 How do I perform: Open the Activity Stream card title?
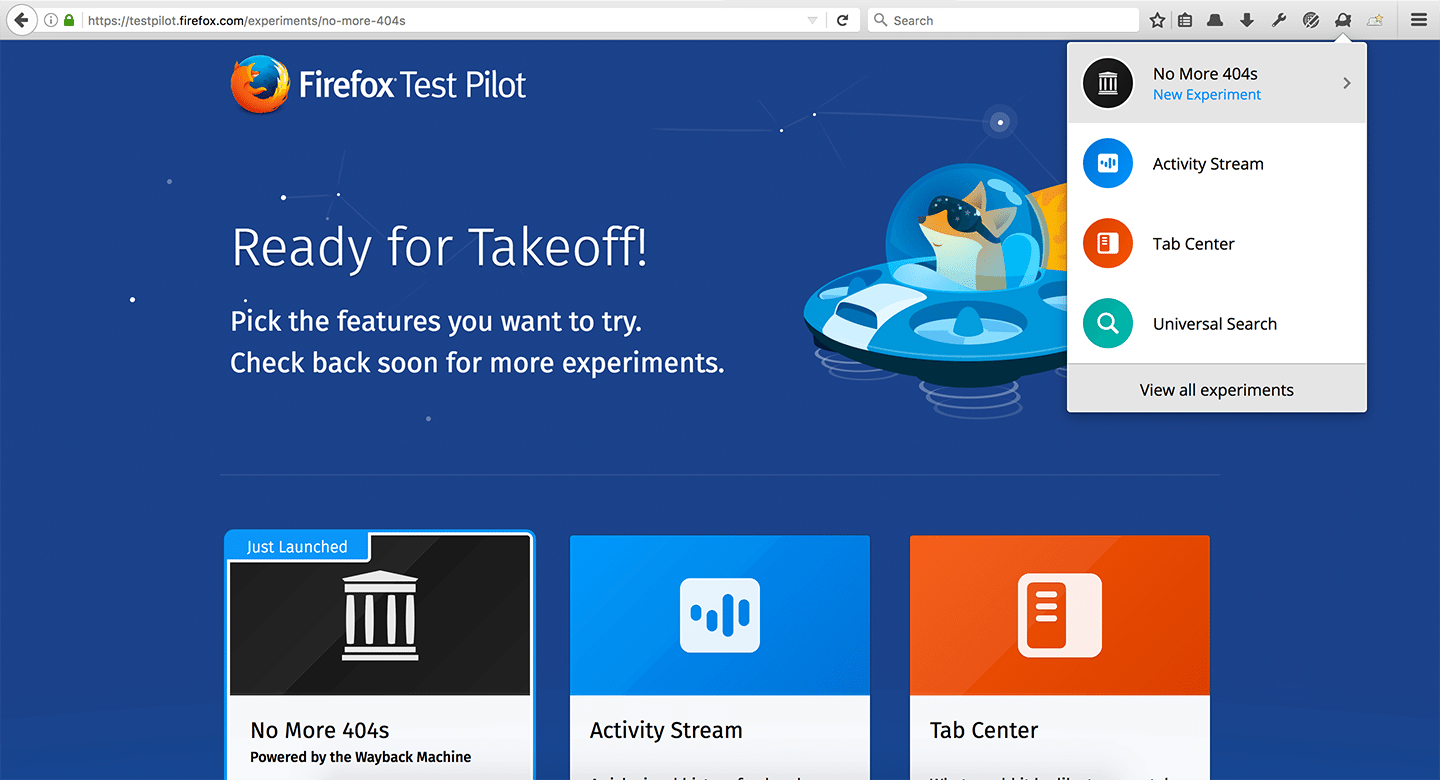coord(666,731)
